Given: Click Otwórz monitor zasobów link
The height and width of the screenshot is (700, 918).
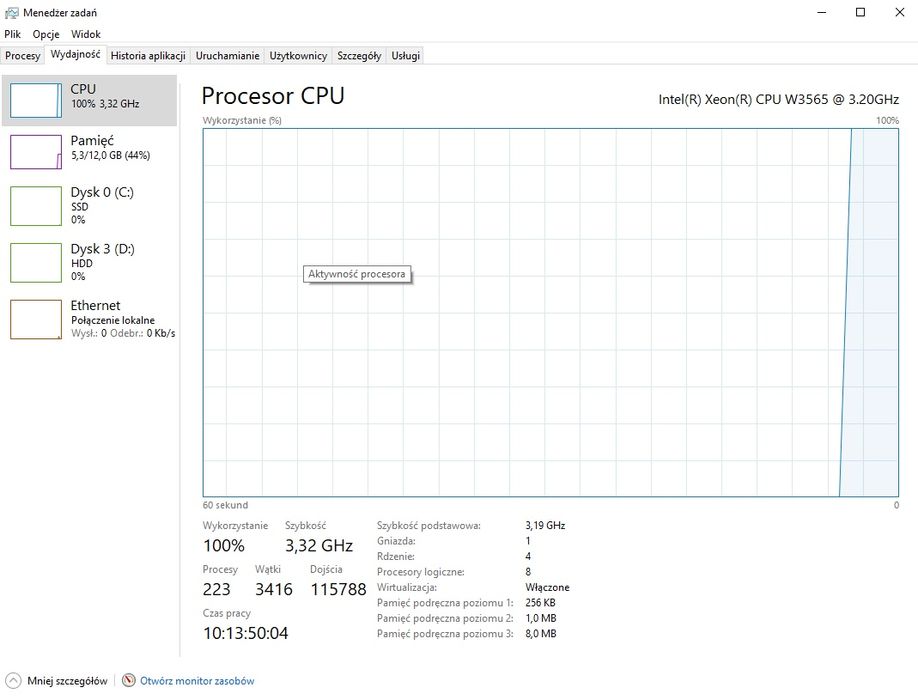Looking at the screenshot, I should coord(197,681).
